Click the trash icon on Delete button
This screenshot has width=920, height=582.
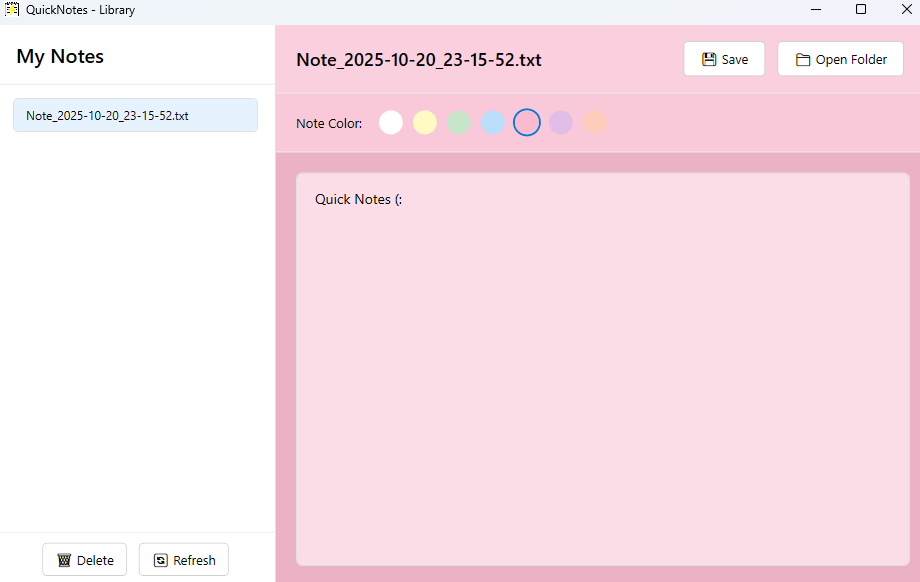click(66, 560)
